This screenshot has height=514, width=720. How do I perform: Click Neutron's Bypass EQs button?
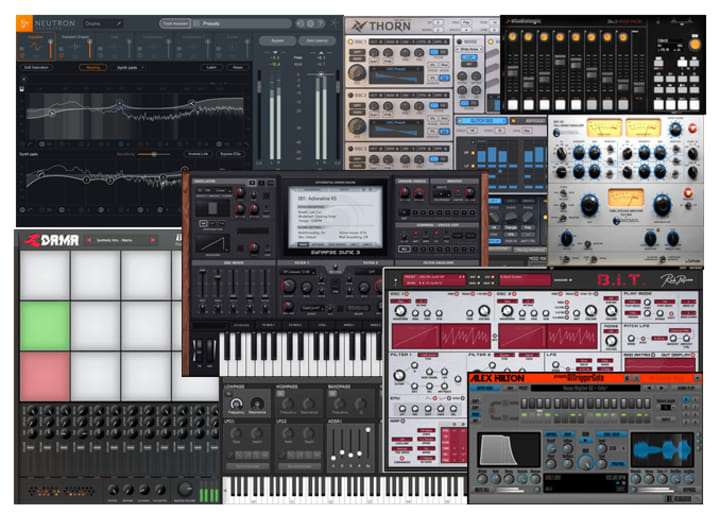231,154
